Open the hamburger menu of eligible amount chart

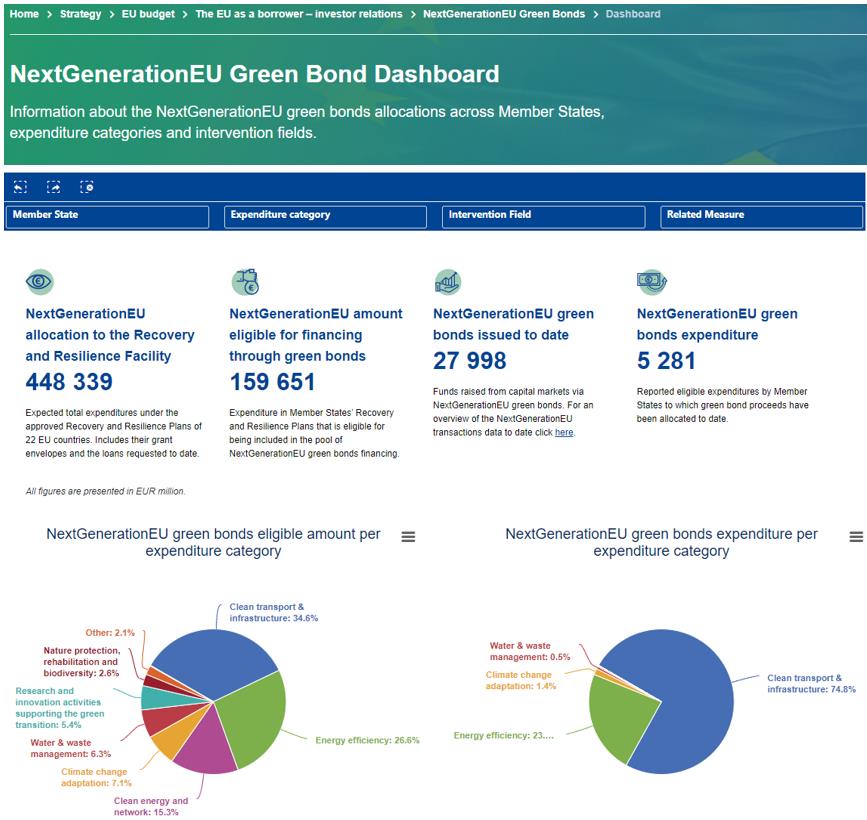pyautogui.click(x=408, y=536)
